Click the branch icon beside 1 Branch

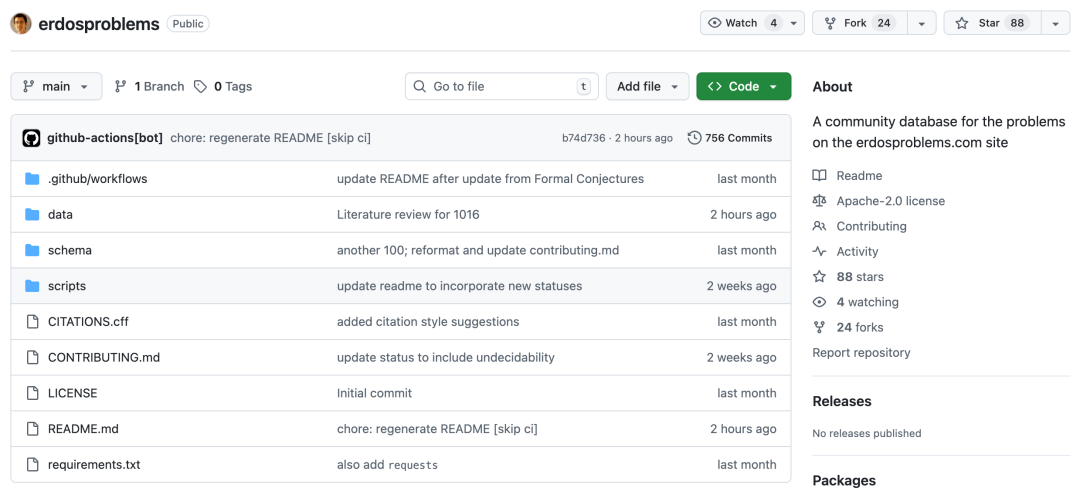click(121, 87)
